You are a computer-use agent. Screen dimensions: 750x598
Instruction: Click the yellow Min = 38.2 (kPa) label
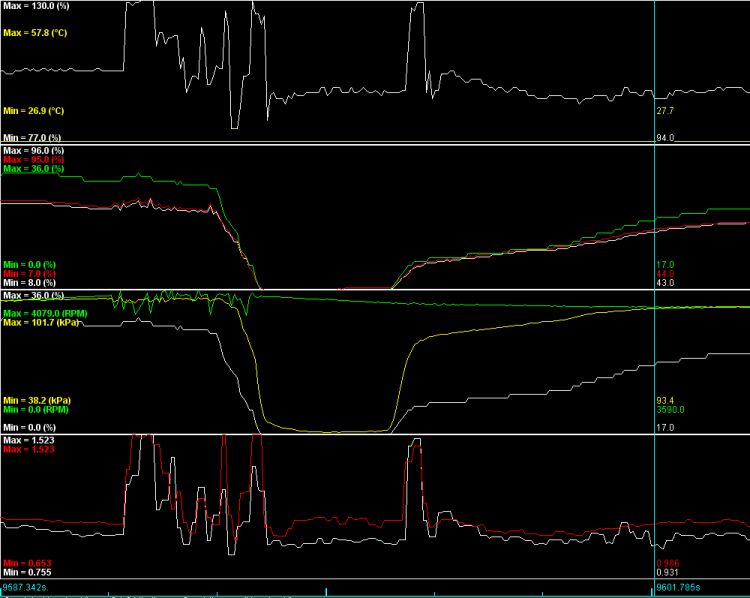coord(38,399)
